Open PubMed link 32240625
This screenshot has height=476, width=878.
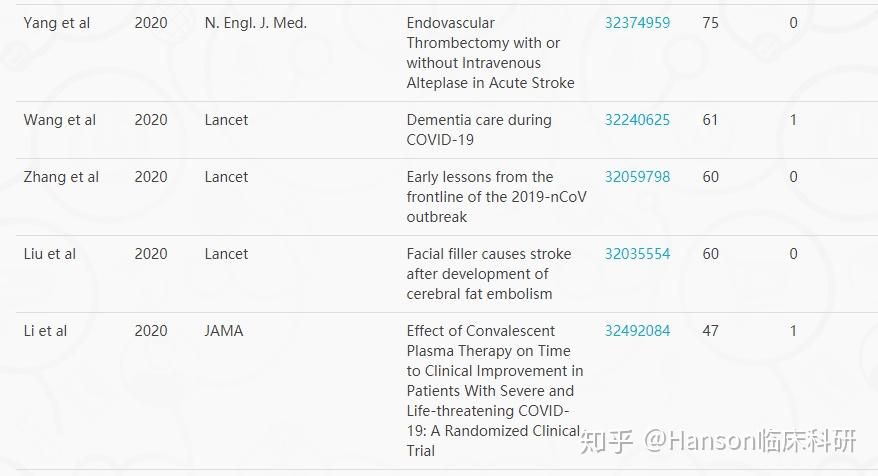click(637, 120)
